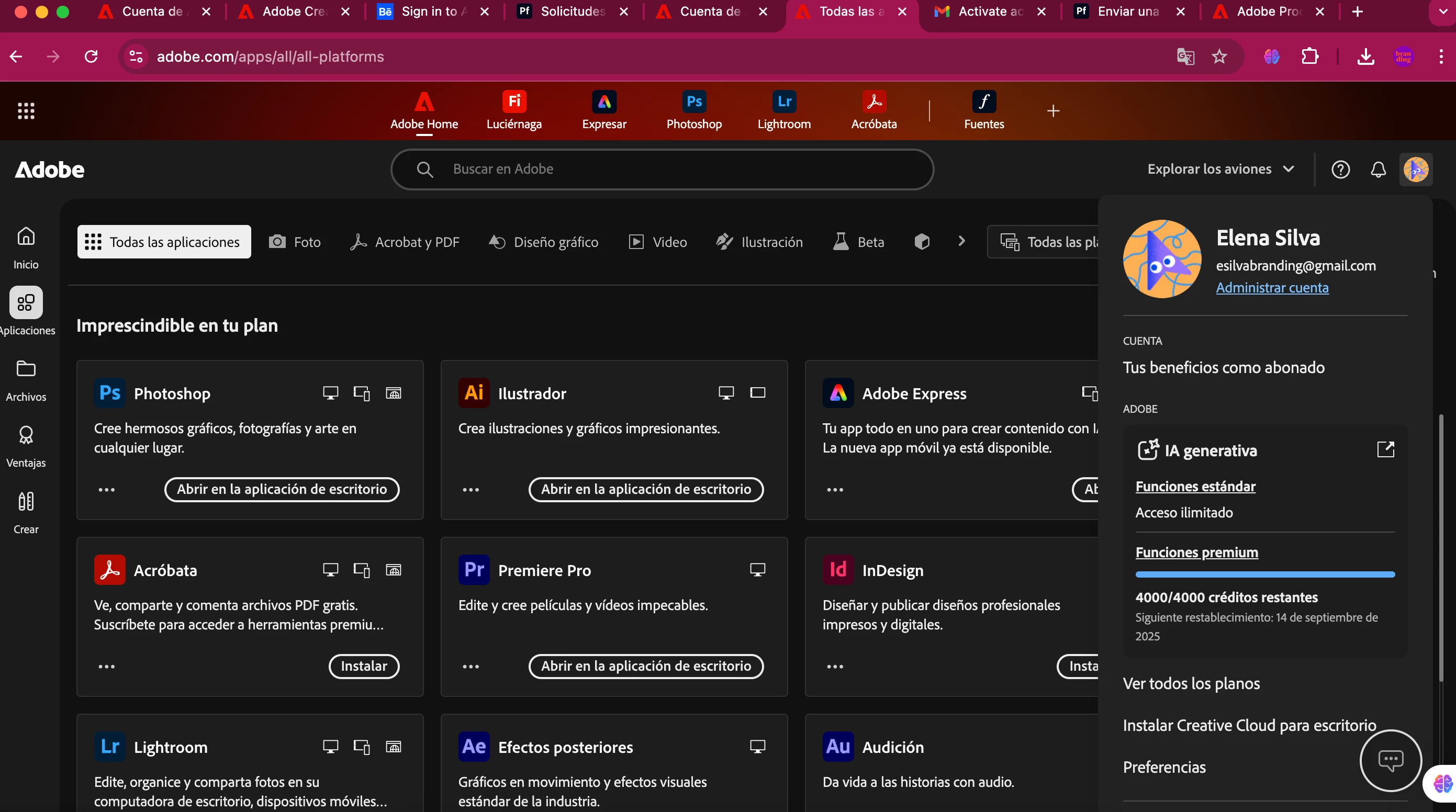Click the notifications bell icon

pyautogui.click(x=1378, y=170)
